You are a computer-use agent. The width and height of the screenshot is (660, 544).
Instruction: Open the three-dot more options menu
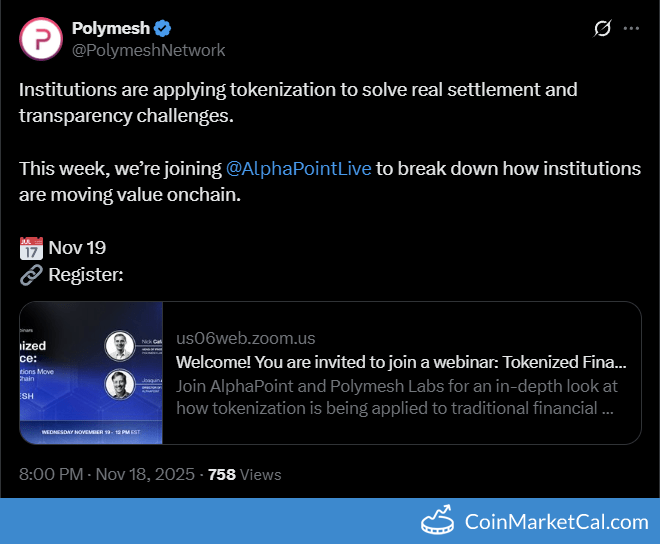click(x=631, y=29)
